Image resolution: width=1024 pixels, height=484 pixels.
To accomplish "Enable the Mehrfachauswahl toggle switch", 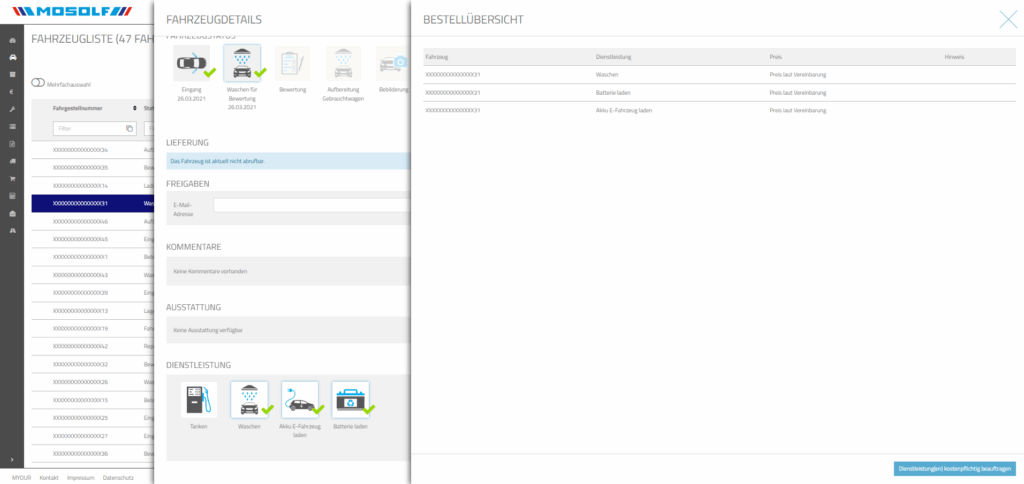I will coord(39,83).
